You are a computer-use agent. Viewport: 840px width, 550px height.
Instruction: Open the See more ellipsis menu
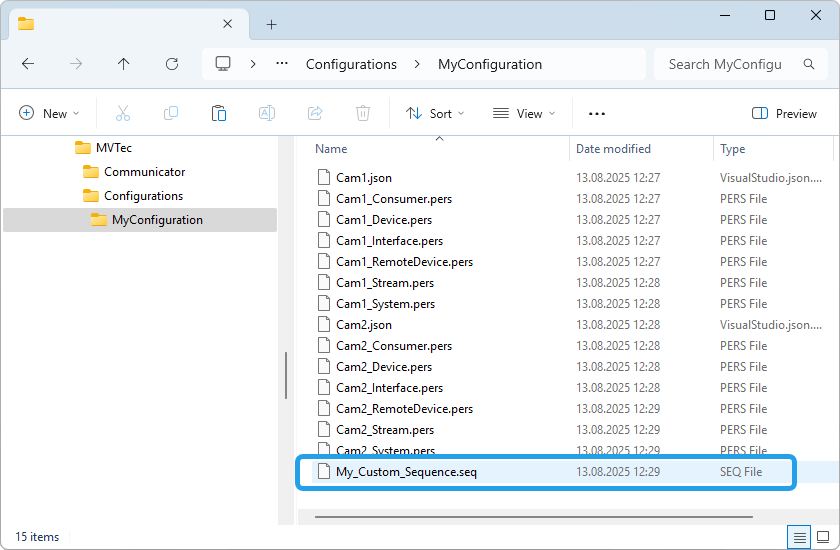(597, 114)
